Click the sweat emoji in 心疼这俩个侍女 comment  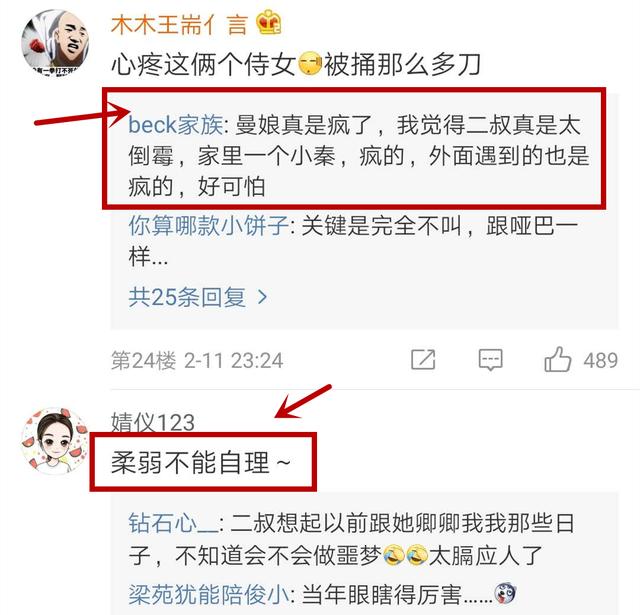(310, 64)
